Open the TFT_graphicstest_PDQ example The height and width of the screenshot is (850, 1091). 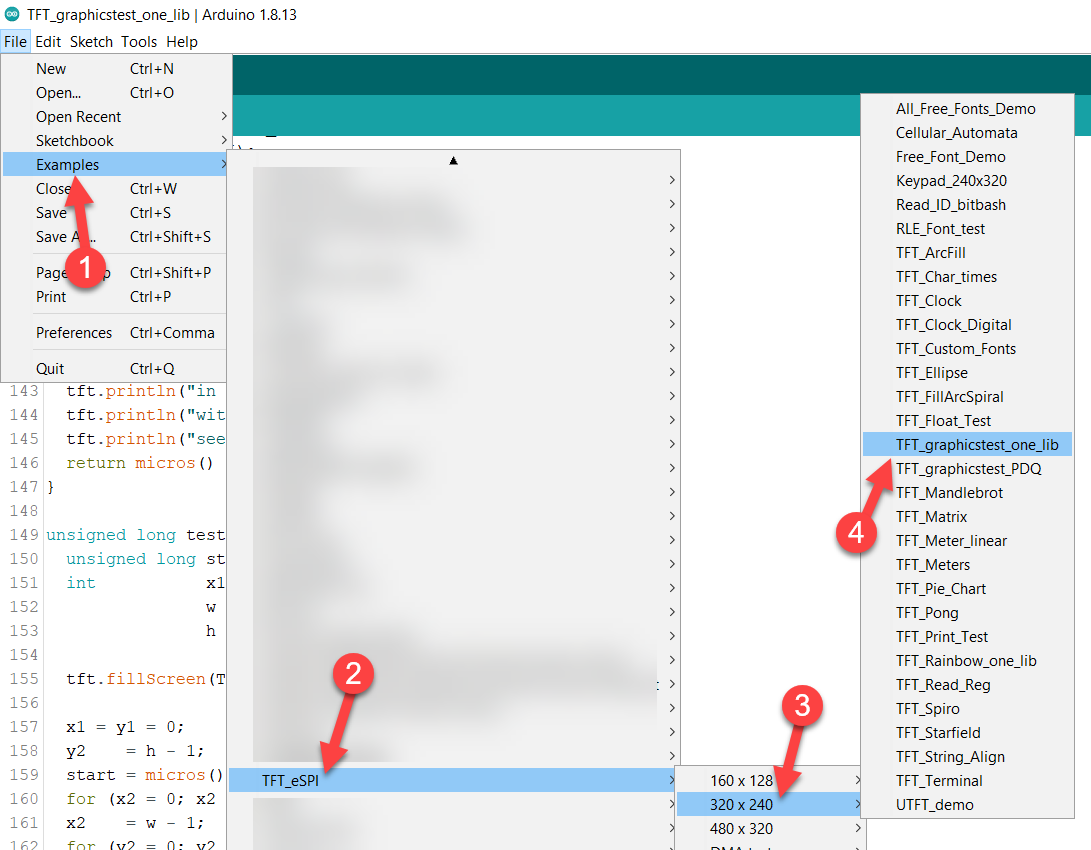967,469
